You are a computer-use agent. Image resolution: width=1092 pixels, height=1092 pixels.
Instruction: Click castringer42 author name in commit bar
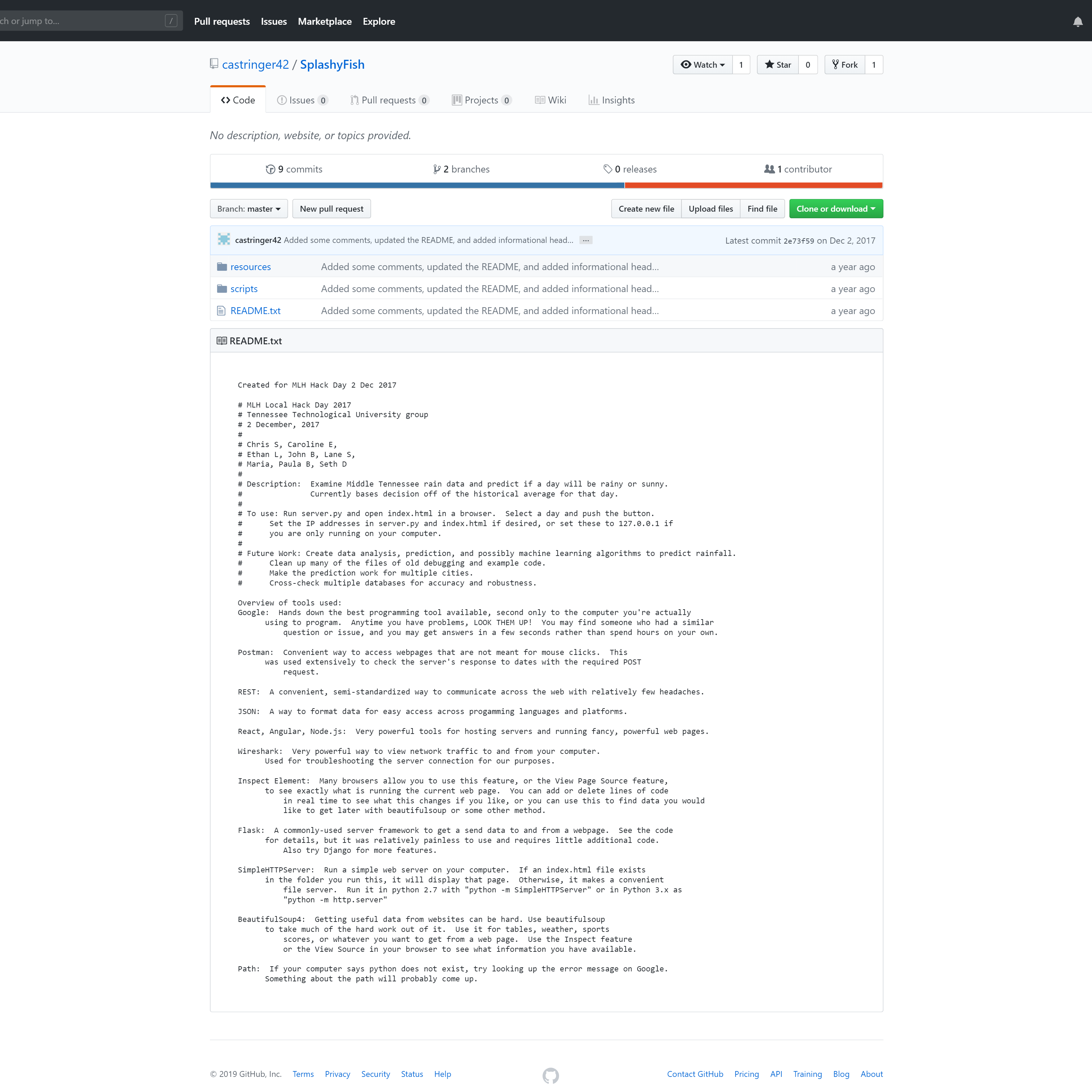click(x=258, y=240)
